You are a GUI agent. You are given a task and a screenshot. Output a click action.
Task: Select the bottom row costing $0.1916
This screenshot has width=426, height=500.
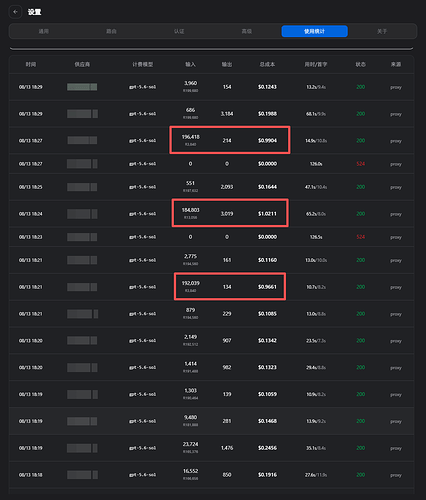[211, 475]
